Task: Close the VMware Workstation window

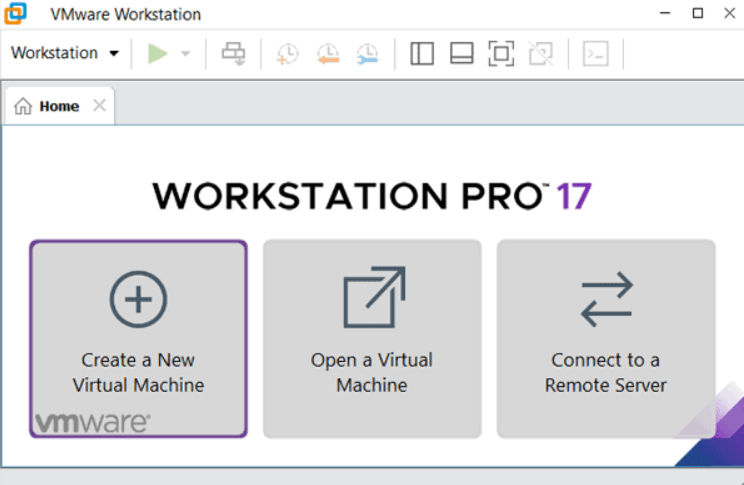Action: pos(730,13)
